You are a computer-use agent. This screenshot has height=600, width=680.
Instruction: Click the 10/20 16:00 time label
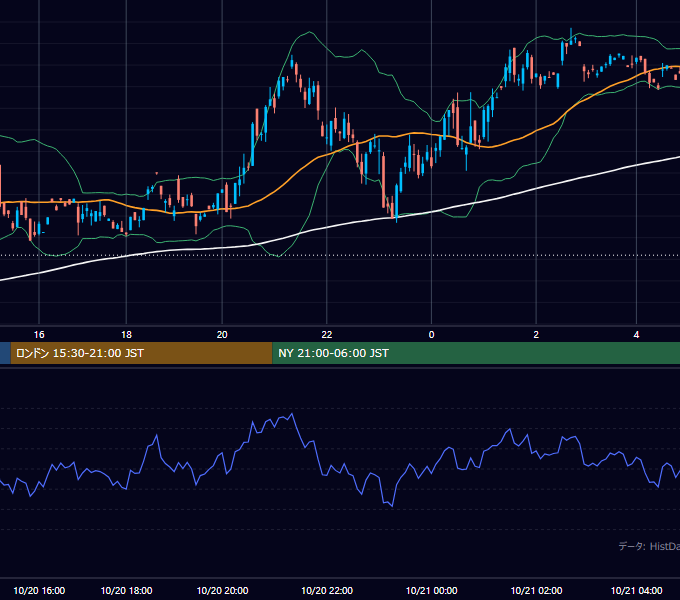pyautogui.click(x=39, y=590)
